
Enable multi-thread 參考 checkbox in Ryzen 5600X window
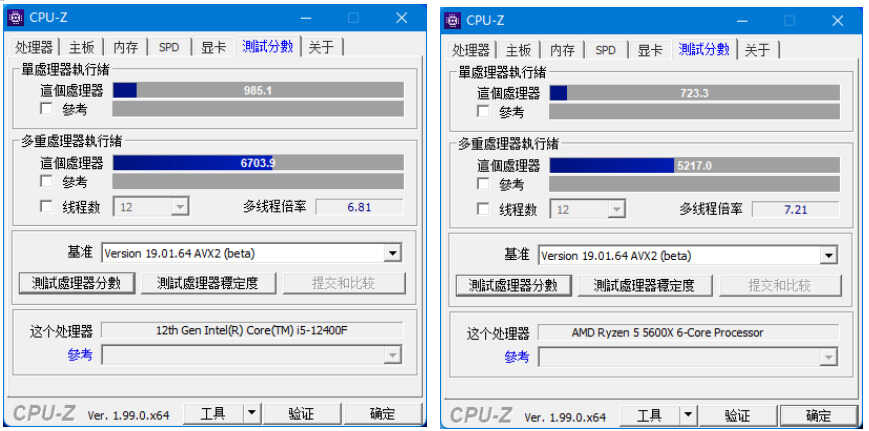coord(483,184)
